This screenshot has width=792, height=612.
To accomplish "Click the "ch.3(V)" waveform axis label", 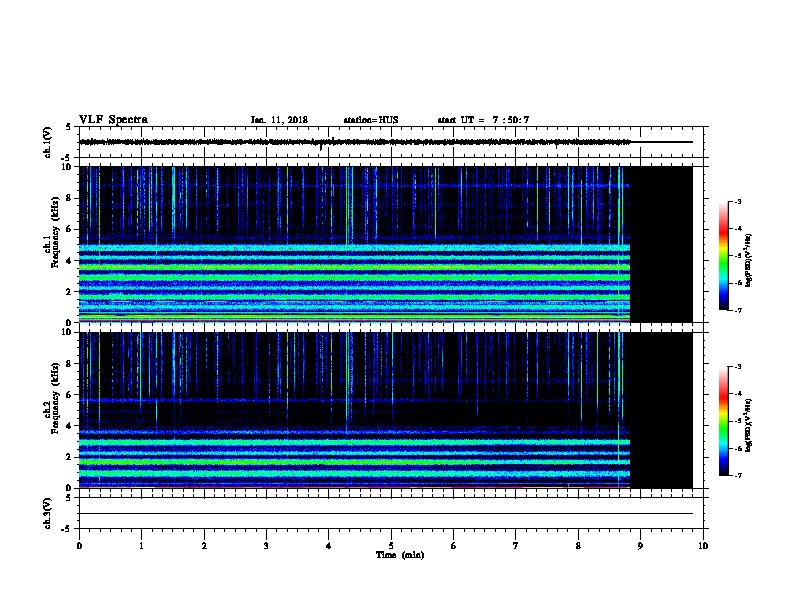I will [x=47, y=513].
